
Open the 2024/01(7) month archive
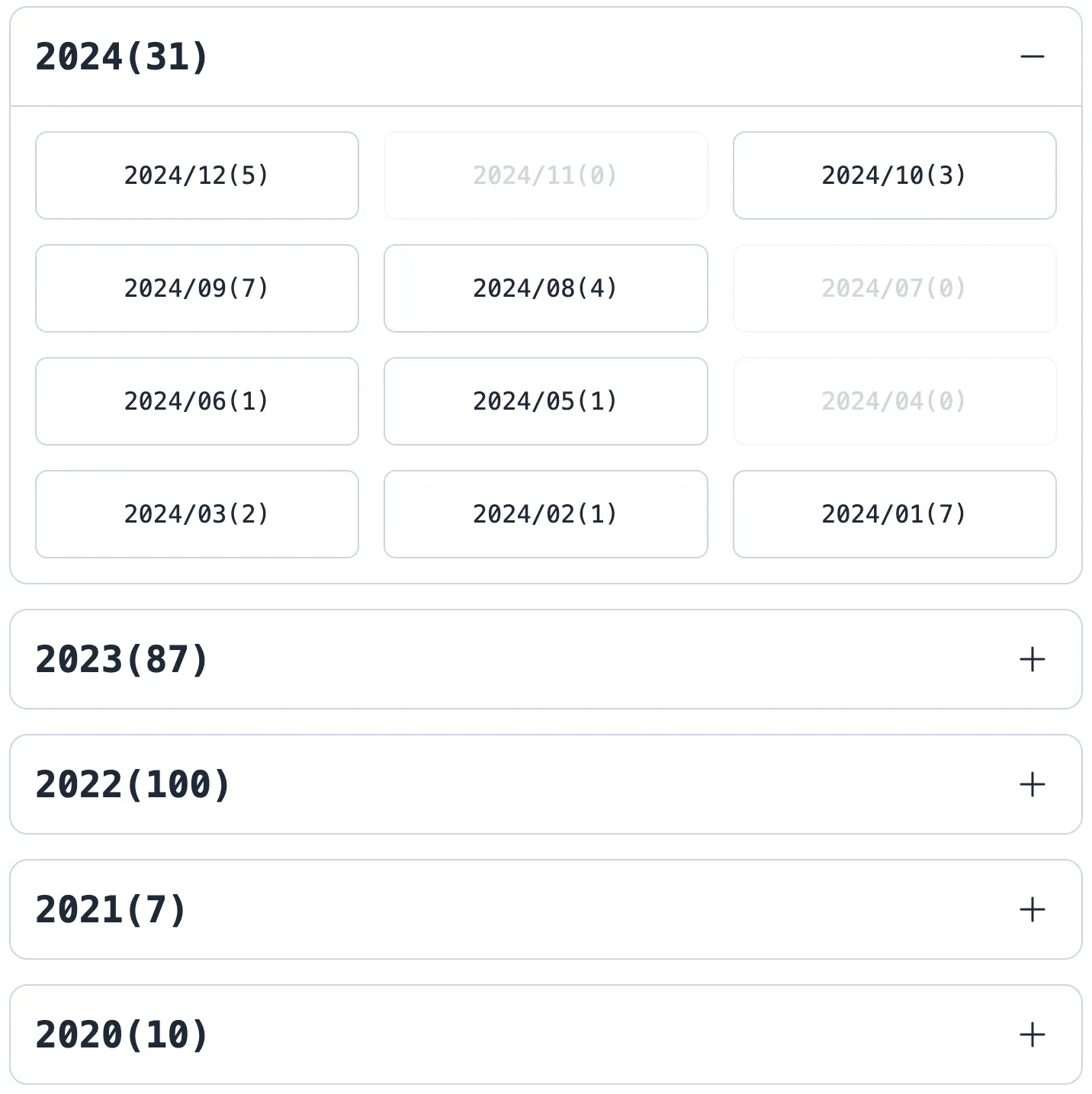click(894, 514)
